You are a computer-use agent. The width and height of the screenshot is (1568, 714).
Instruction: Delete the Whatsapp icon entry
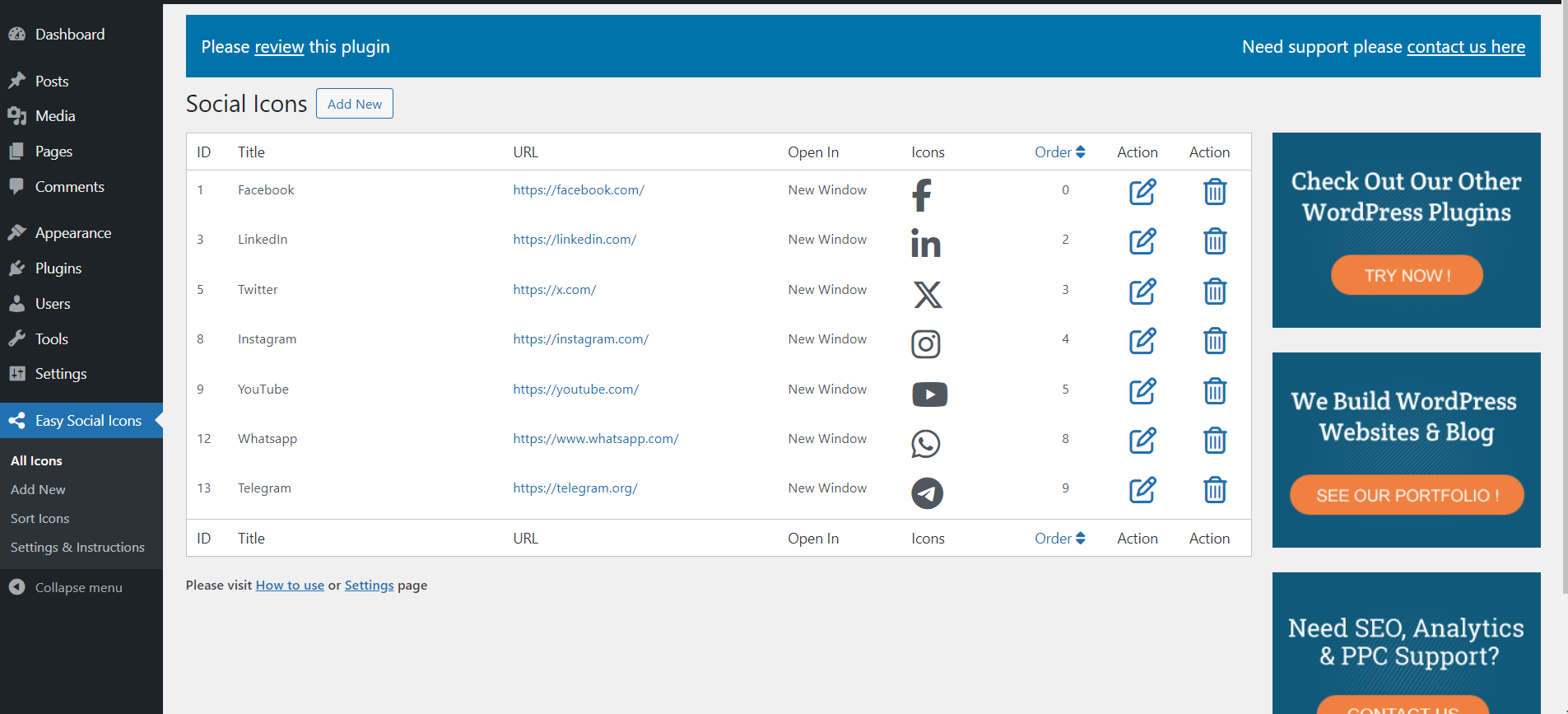tap(1214, 441)
